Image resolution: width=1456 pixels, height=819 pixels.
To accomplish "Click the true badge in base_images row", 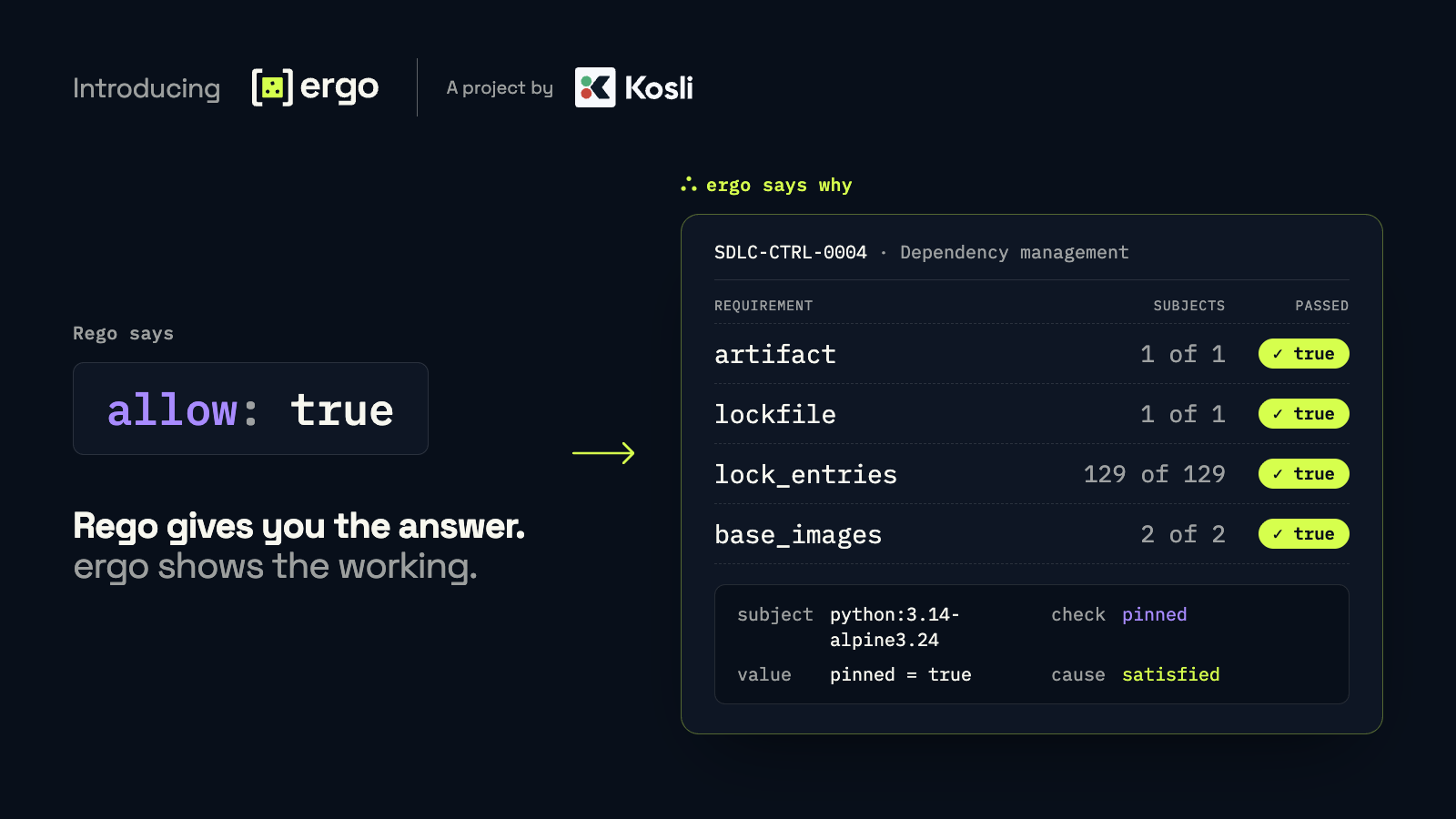I will click(x=1303, y=534).
